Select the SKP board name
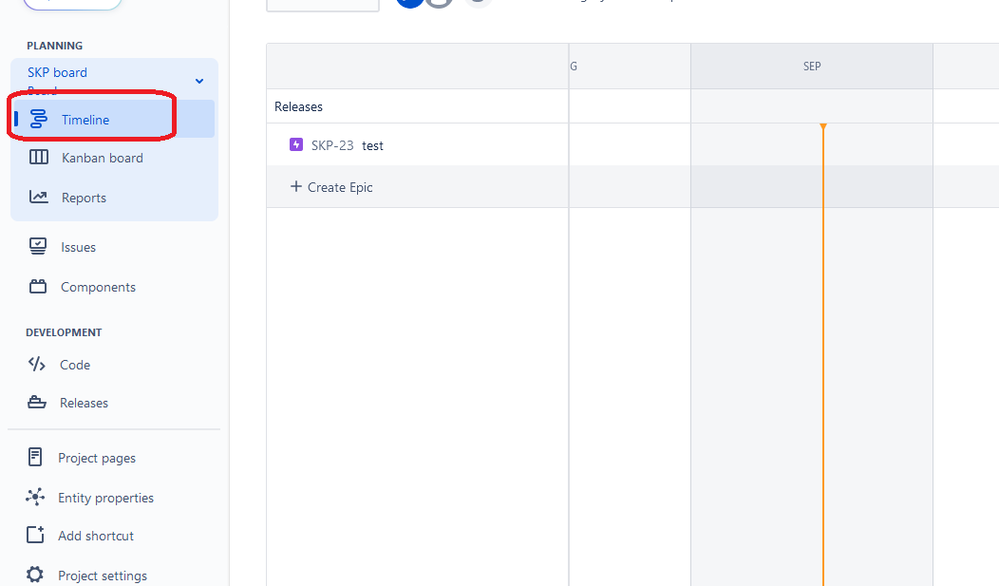999x586 pixels. tap(57, 73)
